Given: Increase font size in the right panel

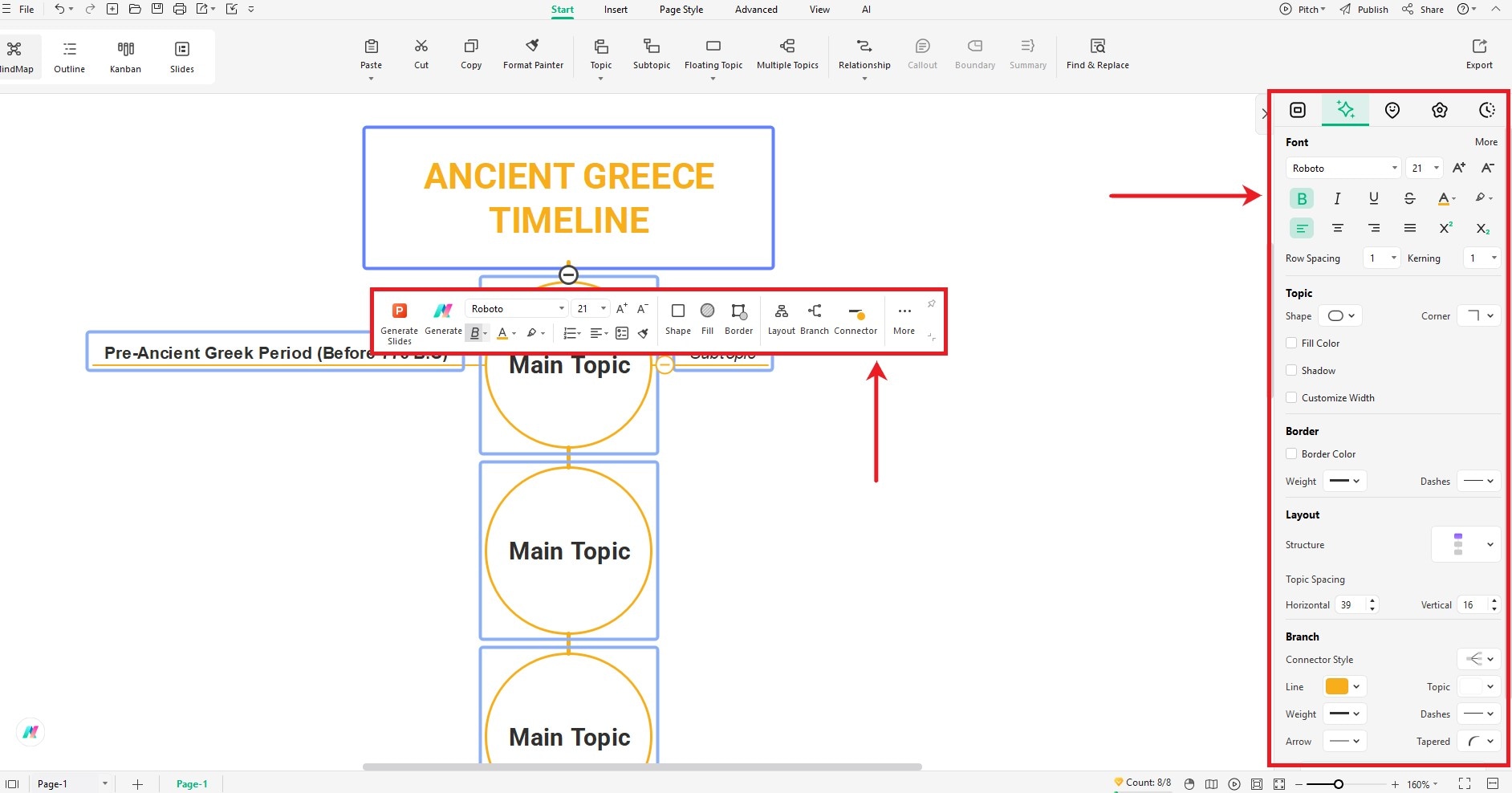Looking at the screenshot, I should pyautogui.click(x=1459, y=168).
